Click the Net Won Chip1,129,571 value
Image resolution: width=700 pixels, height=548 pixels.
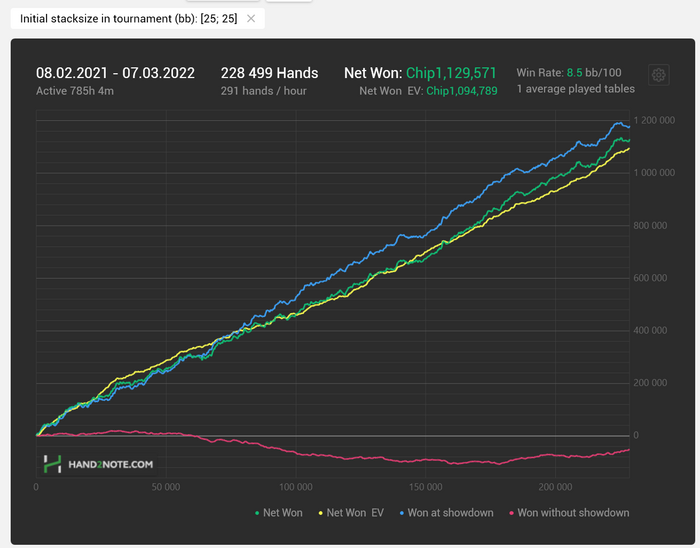tap(451, 73)
